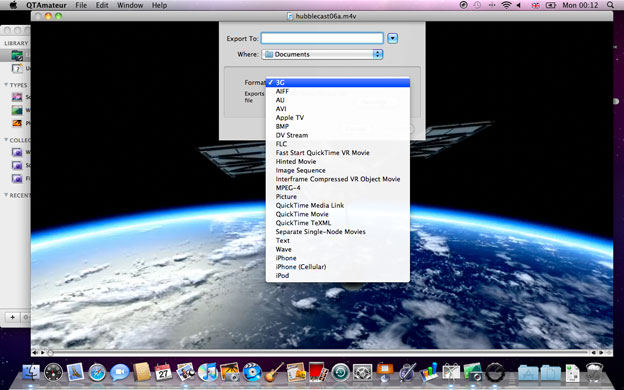Open the Window menu

(x=130, y=5)
